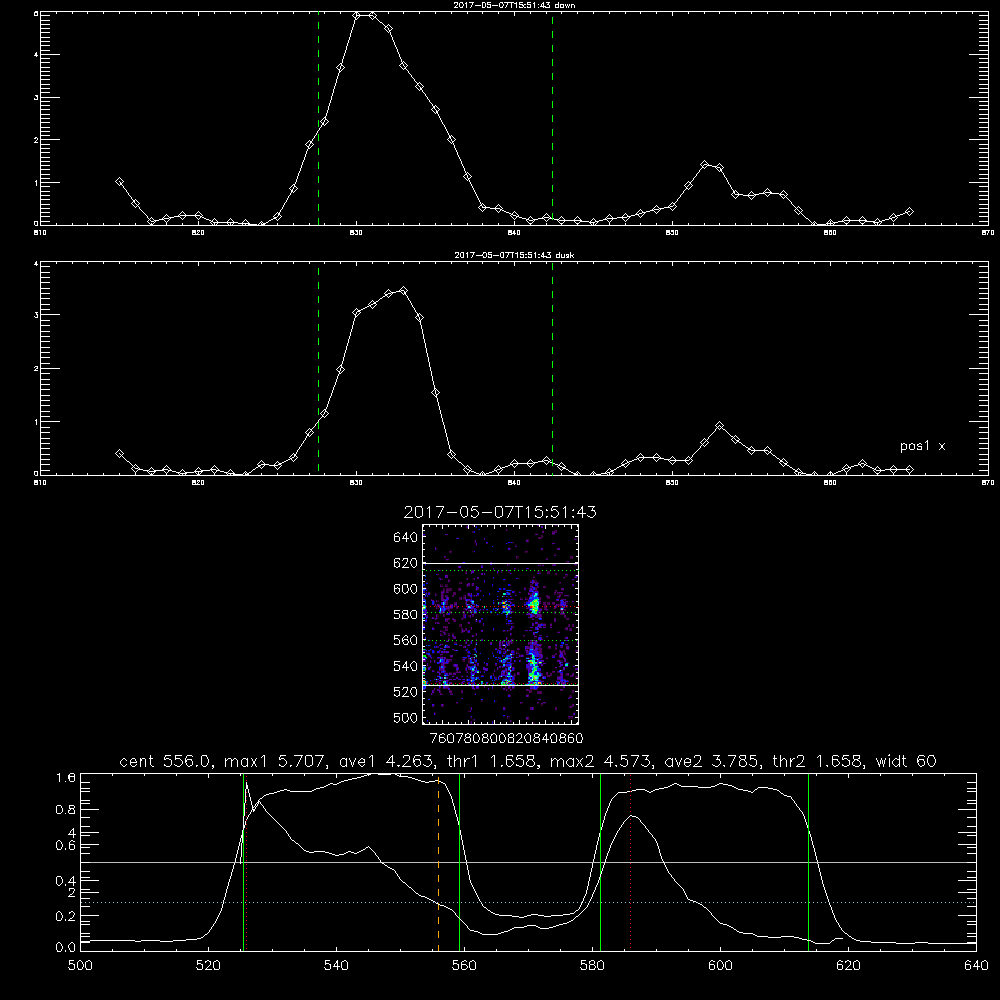This screenshot has height=1000, width=1000.
Task: Click the '0.2' y-axis label of the bottom plot
Action: (66, 916)
